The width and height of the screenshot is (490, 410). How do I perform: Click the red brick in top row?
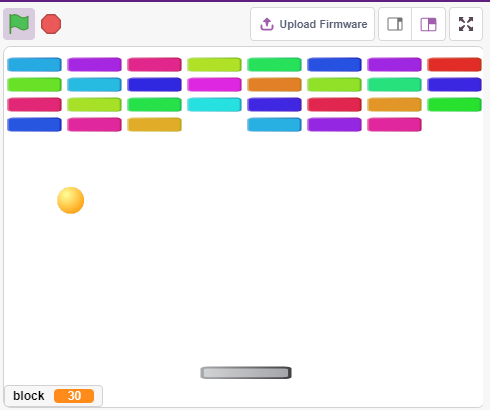[454, 65]
